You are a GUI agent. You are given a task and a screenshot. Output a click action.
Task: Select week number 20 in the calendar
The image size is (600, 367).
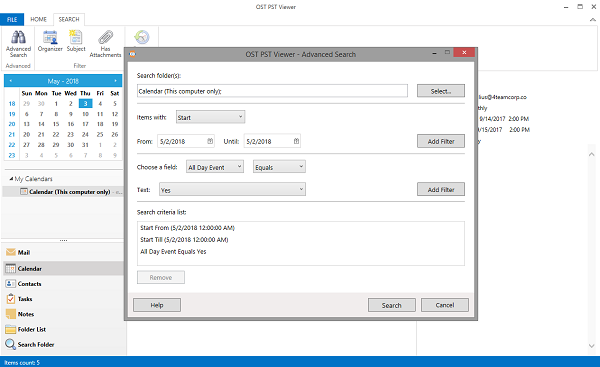[12, 124]
